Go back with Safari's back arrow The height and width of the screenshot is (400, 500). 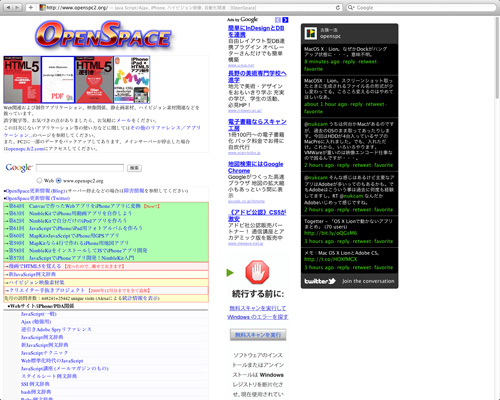[x=8, y=7]
